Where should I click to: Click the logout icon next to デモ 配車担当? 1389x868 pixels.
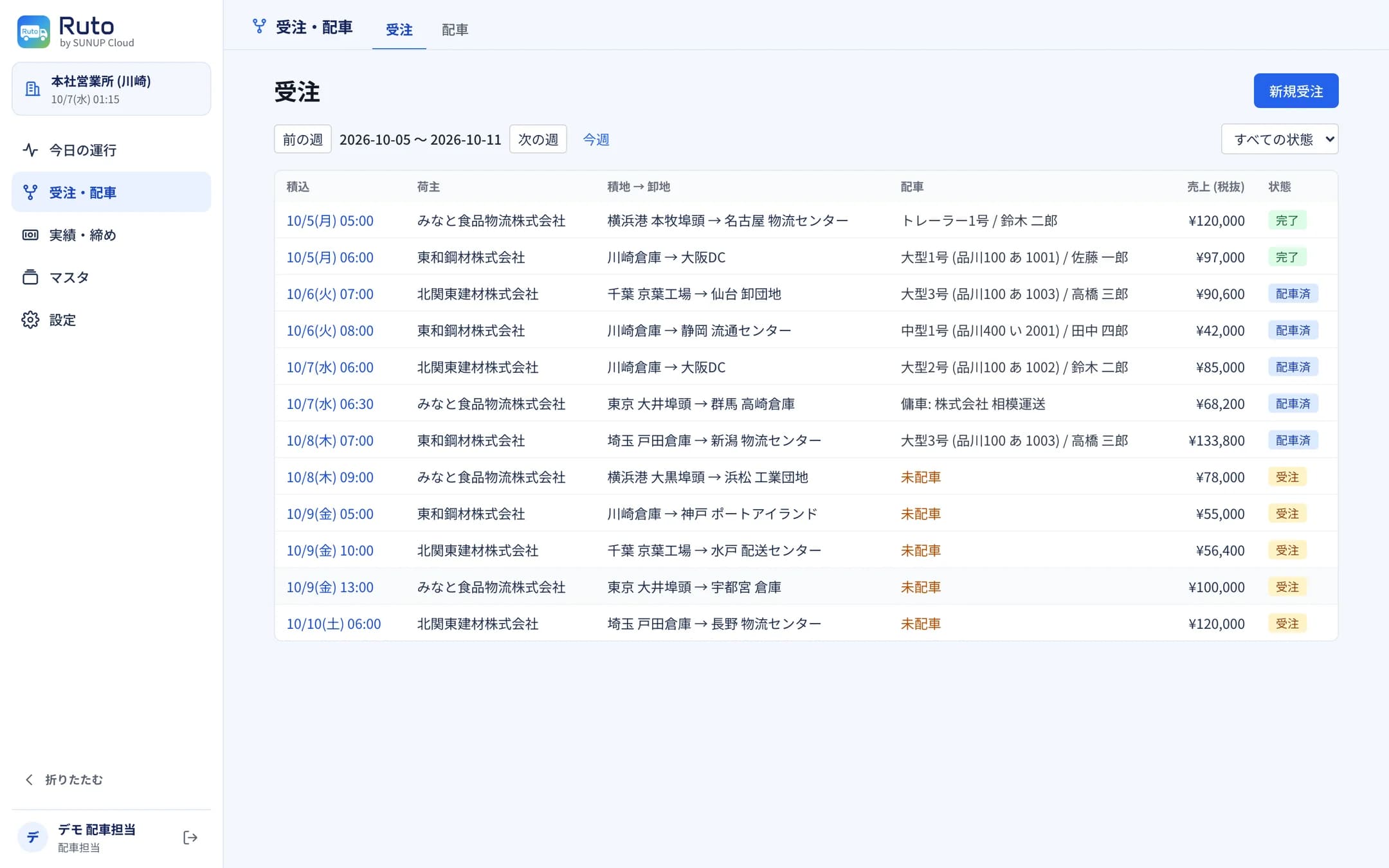190,837
